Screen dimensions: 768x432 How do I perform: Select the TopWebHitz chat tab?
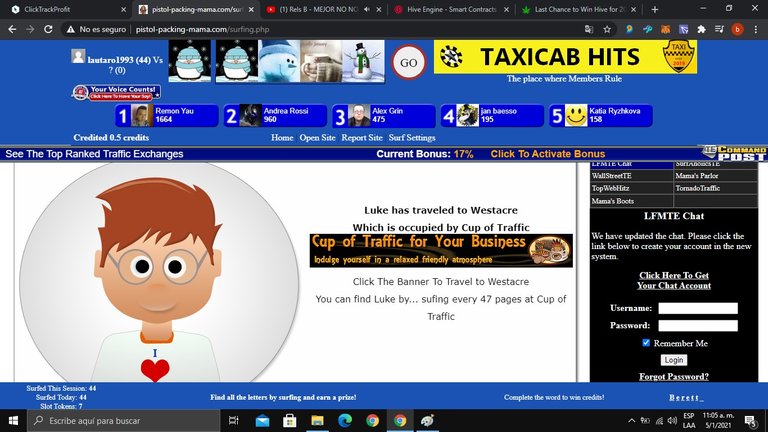click(x=631, y=188)
